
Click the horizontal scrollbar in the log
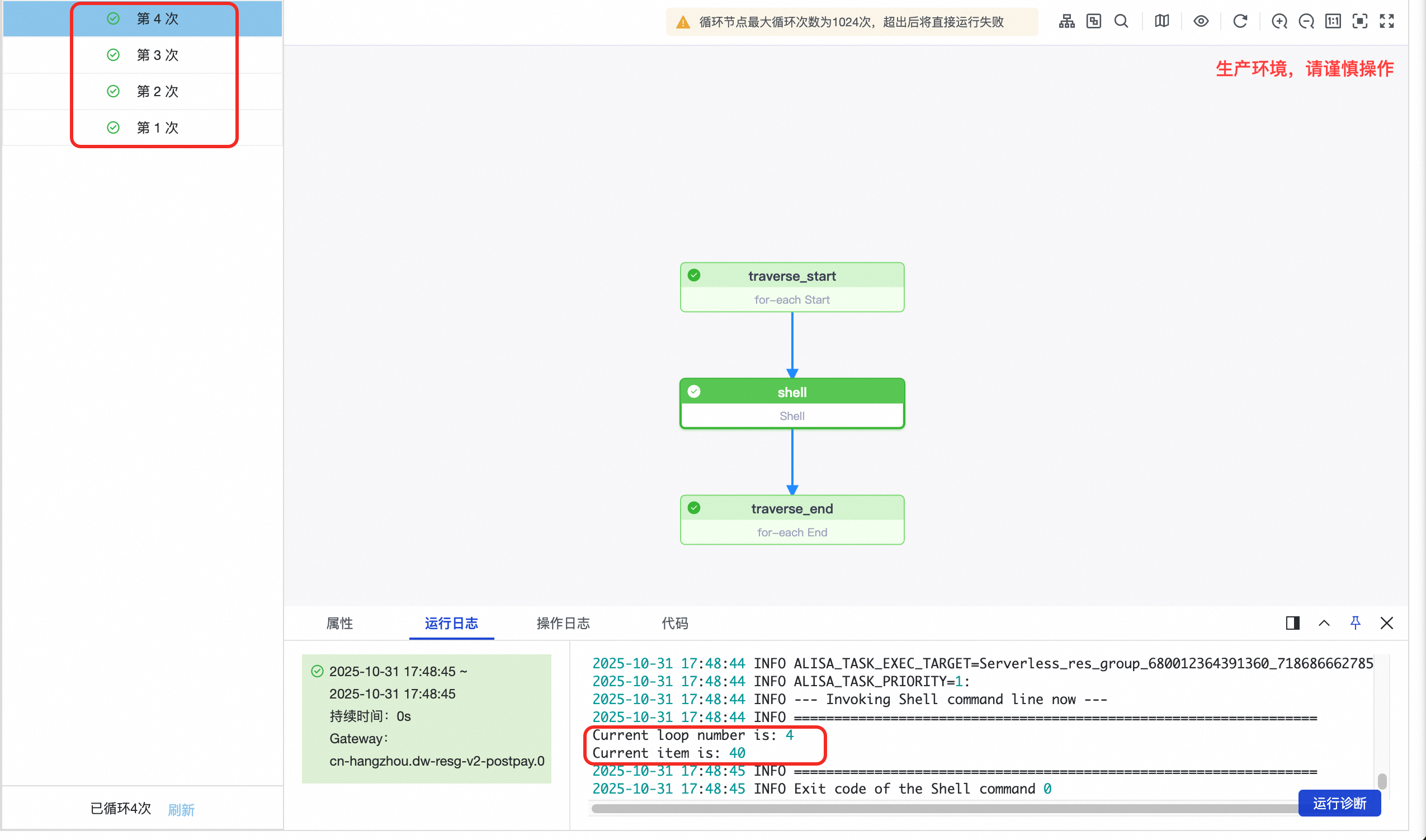pyautogui.click(x=905, y=808)
